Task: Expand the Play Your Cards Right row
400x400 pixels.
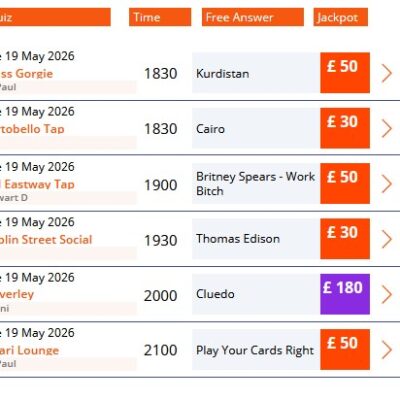Action: coord(387,350)
